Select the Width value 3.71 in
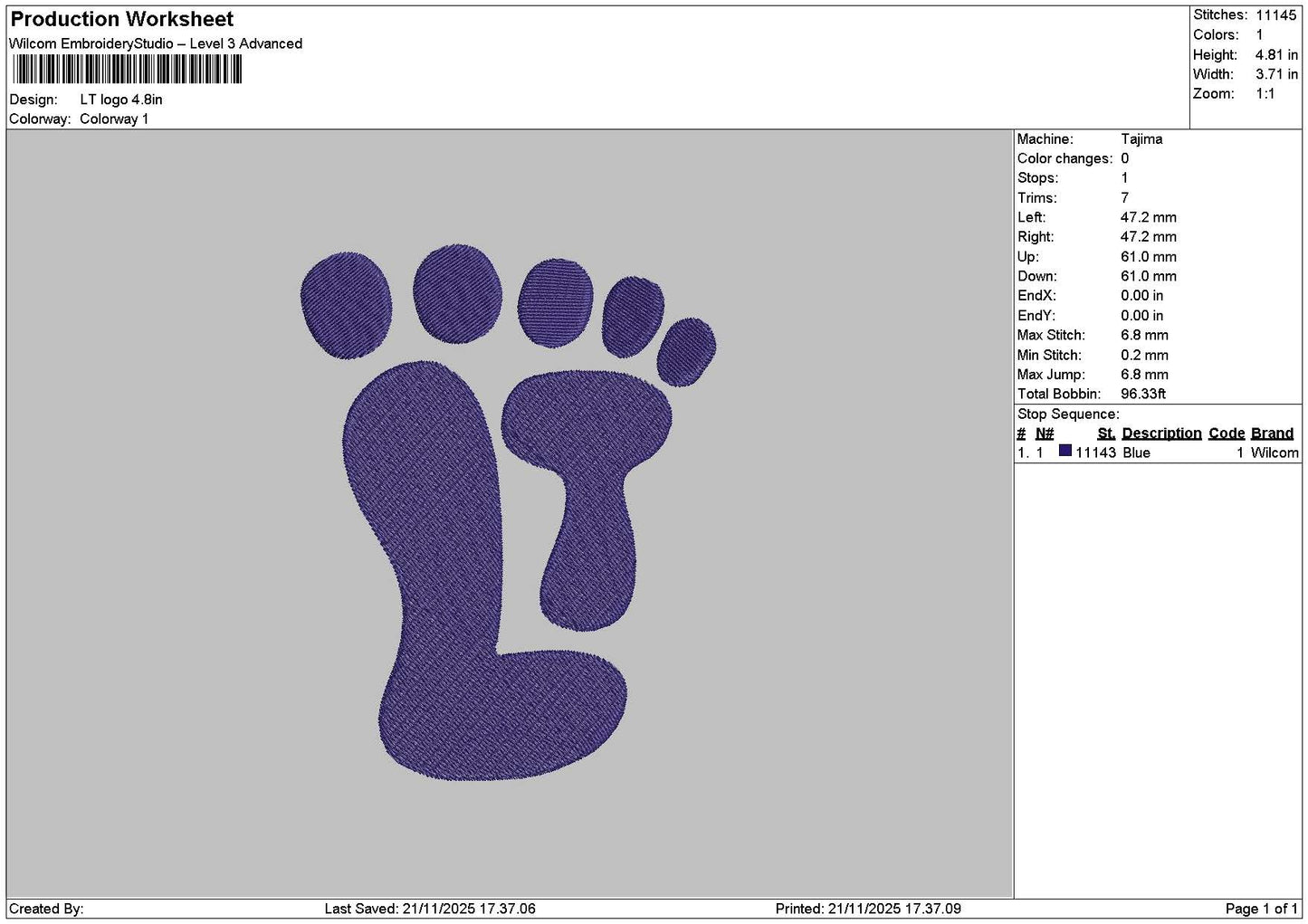The image size is (1308, 924). (1276, 74)
